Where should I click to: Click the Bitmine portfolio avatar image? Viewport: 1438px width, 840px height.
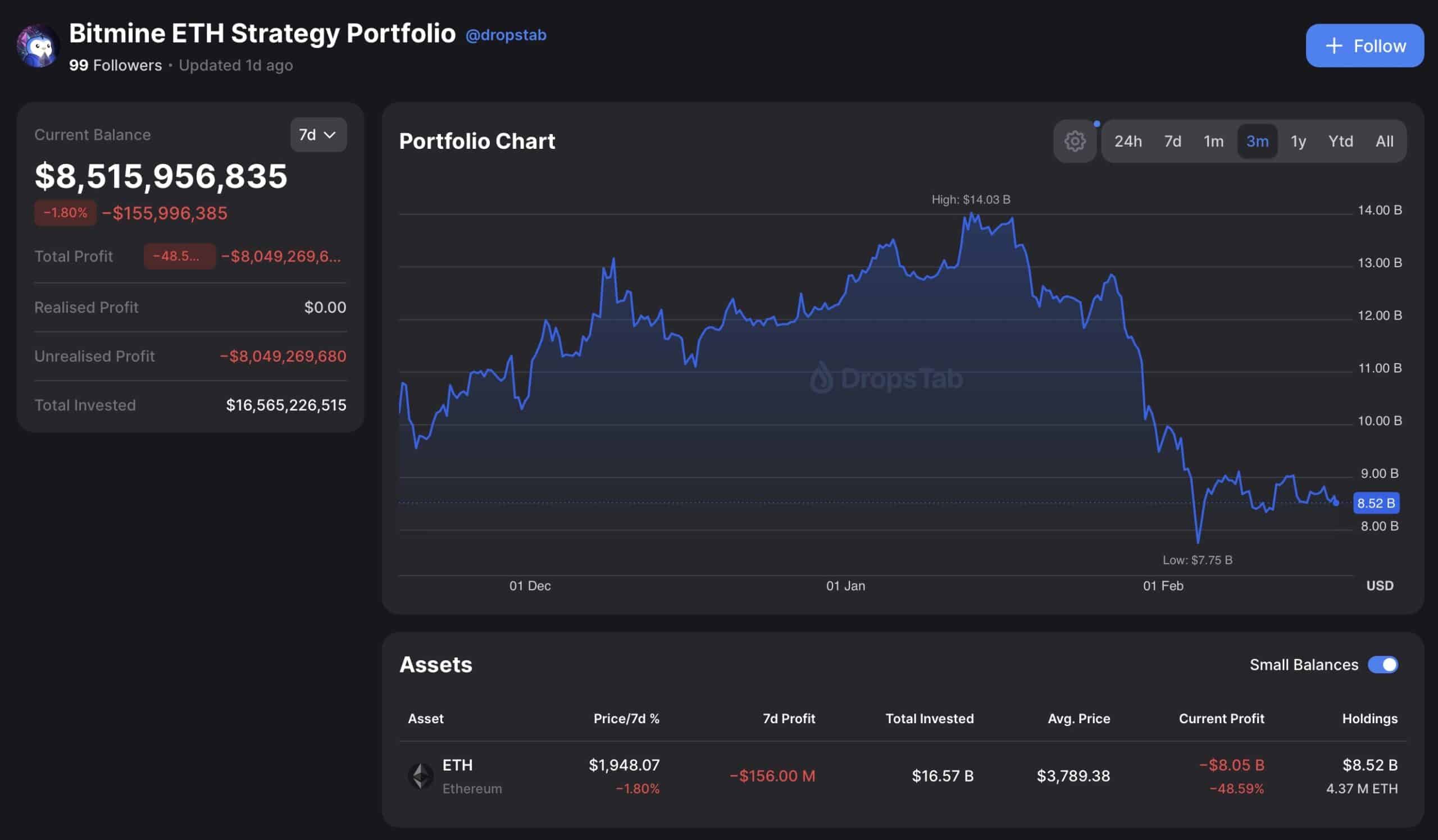[37, 45]
